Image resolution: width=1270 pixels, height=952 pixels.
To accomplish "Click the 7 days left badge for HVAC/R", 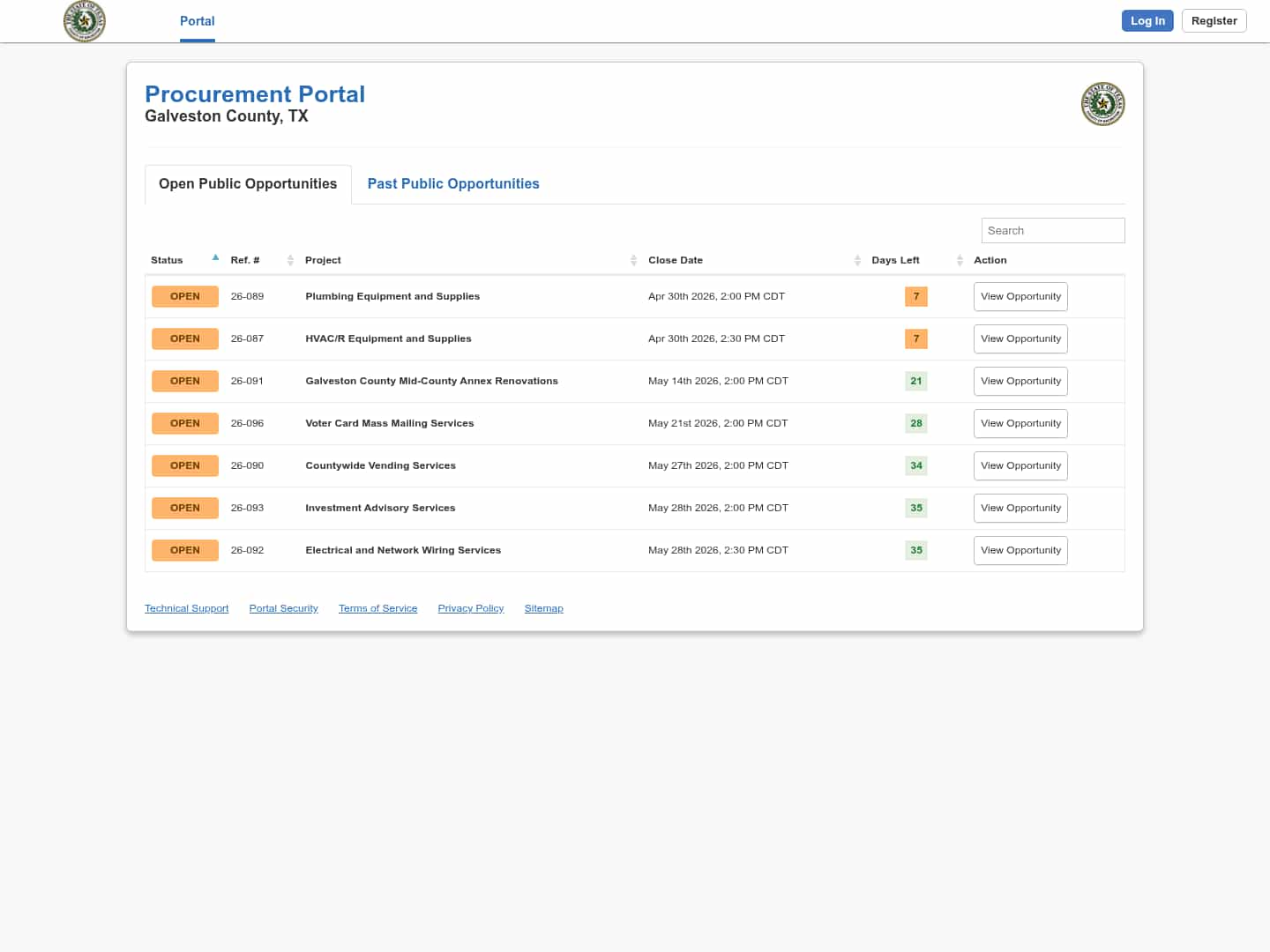I will [915, 338].
